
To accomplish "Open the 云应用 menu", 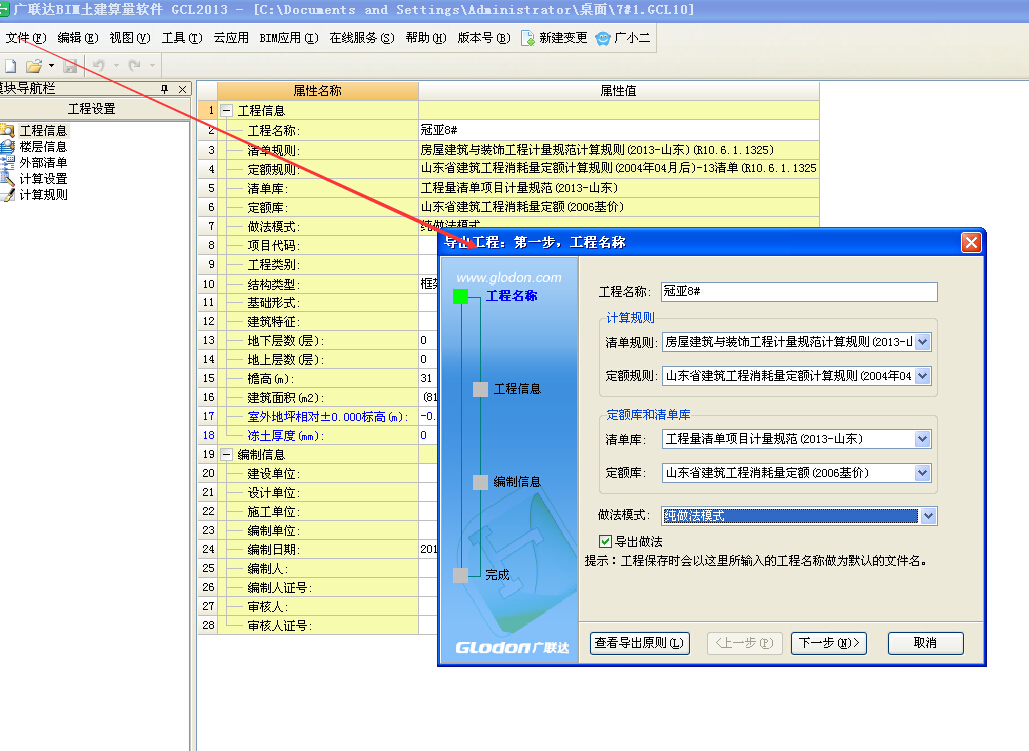I will [x=231, y=37].
